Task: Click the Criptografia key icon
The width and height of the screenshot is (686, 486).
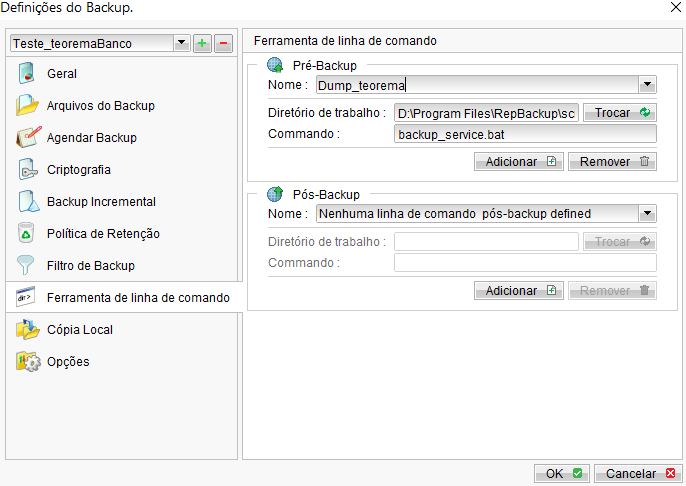Action: tap(27, 169)
